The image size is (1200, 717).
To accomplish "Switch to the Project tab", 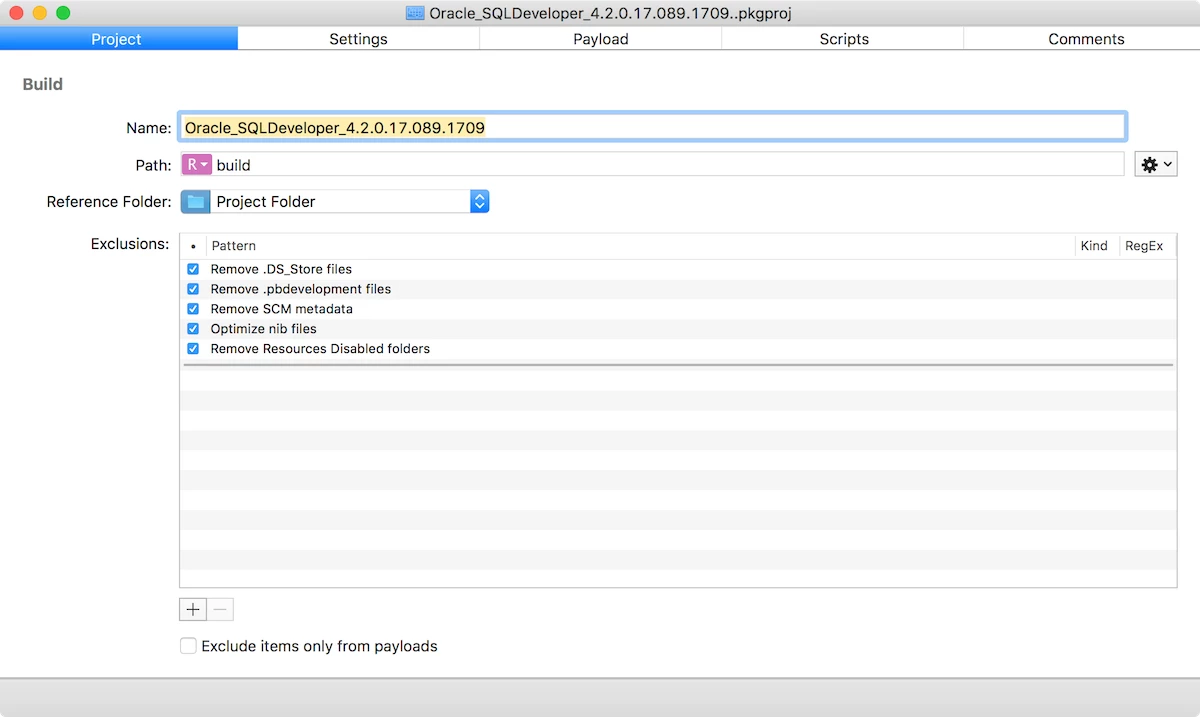I will click(118, 39).
